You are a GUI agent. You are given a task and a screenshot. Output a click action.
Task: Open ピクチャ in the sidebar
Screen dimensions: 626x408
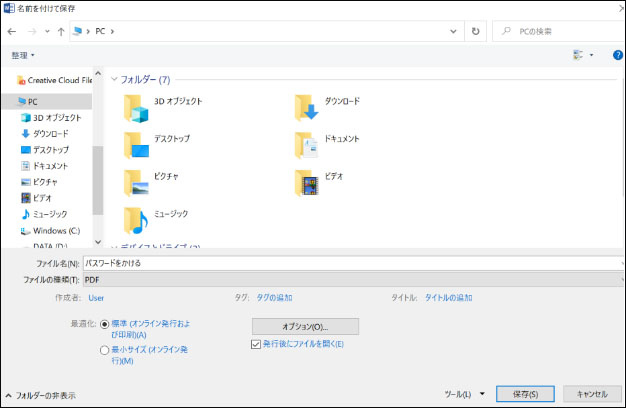39,182
